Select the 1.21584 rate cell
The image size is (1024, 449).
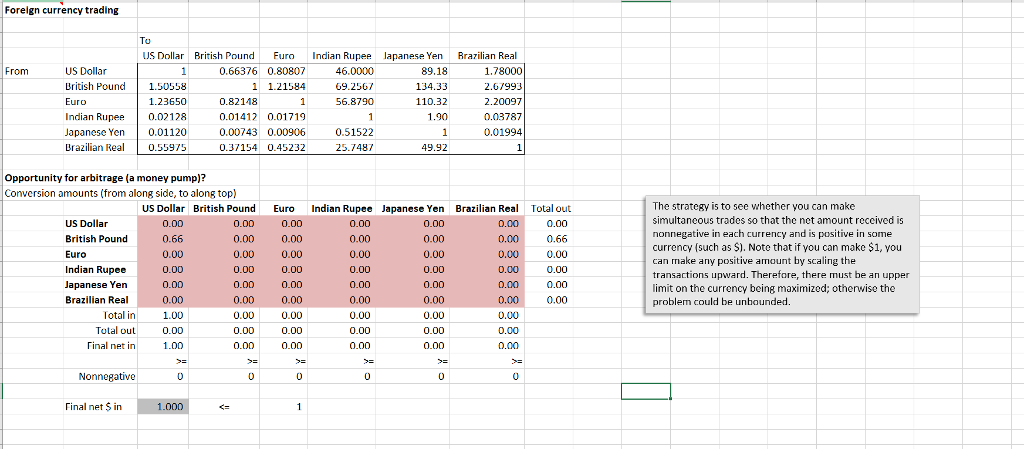click(283, 86)
